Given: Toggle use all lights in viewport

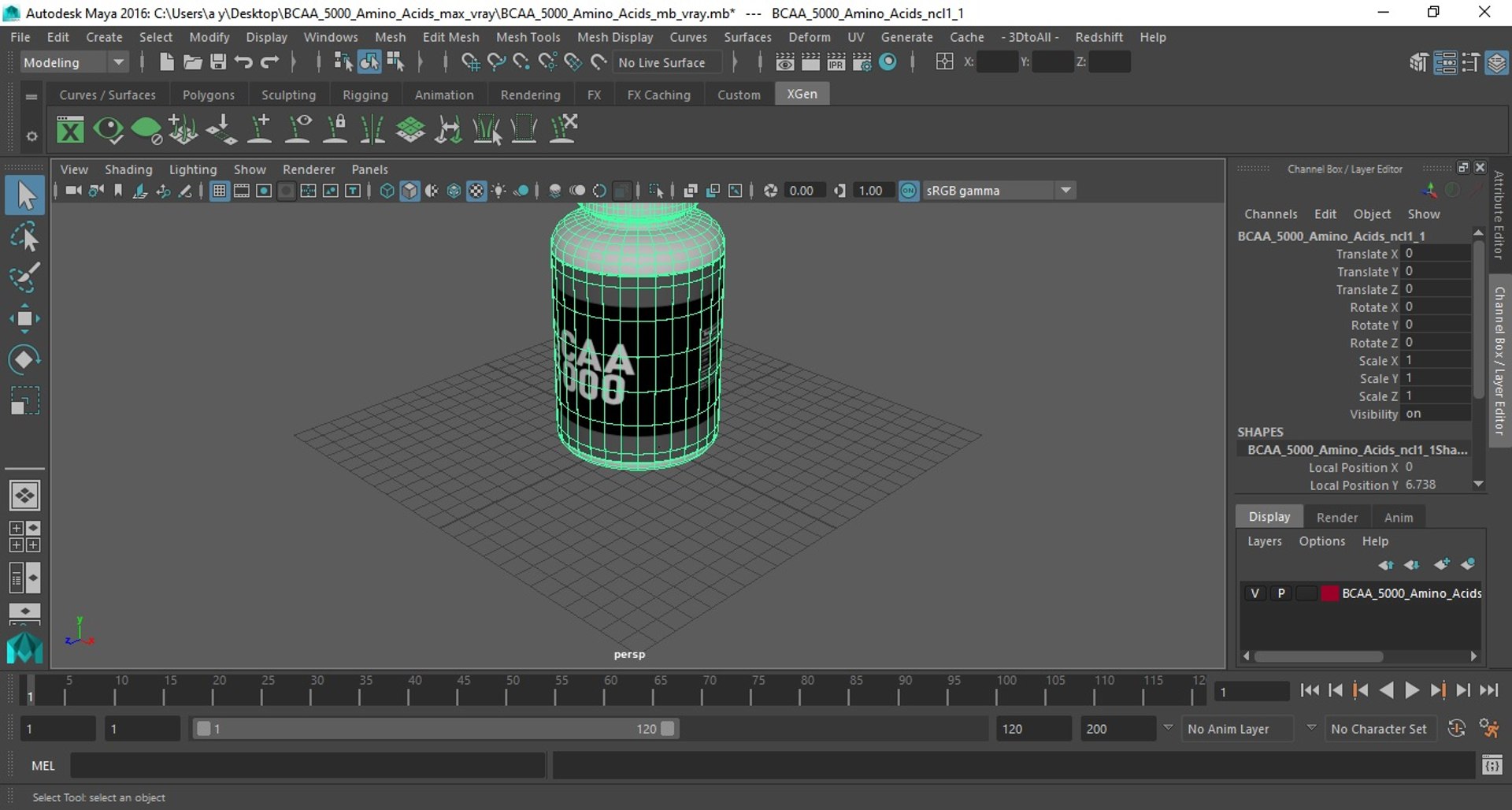Looking at the screenshot, I should pos(498,191).
